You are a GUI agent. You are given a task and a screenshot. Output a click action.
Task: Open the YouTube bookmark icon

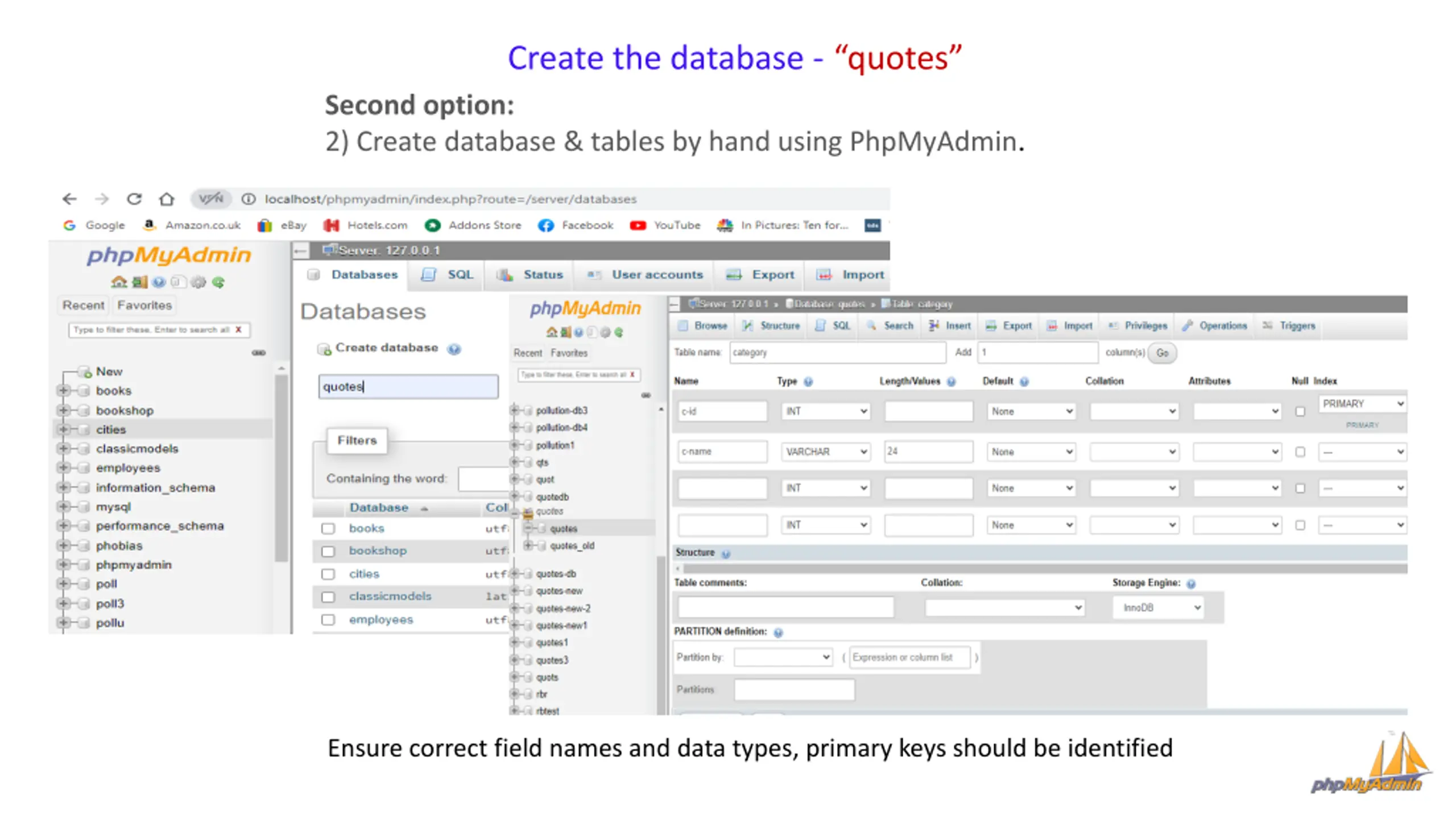click(x=637, y=225)
